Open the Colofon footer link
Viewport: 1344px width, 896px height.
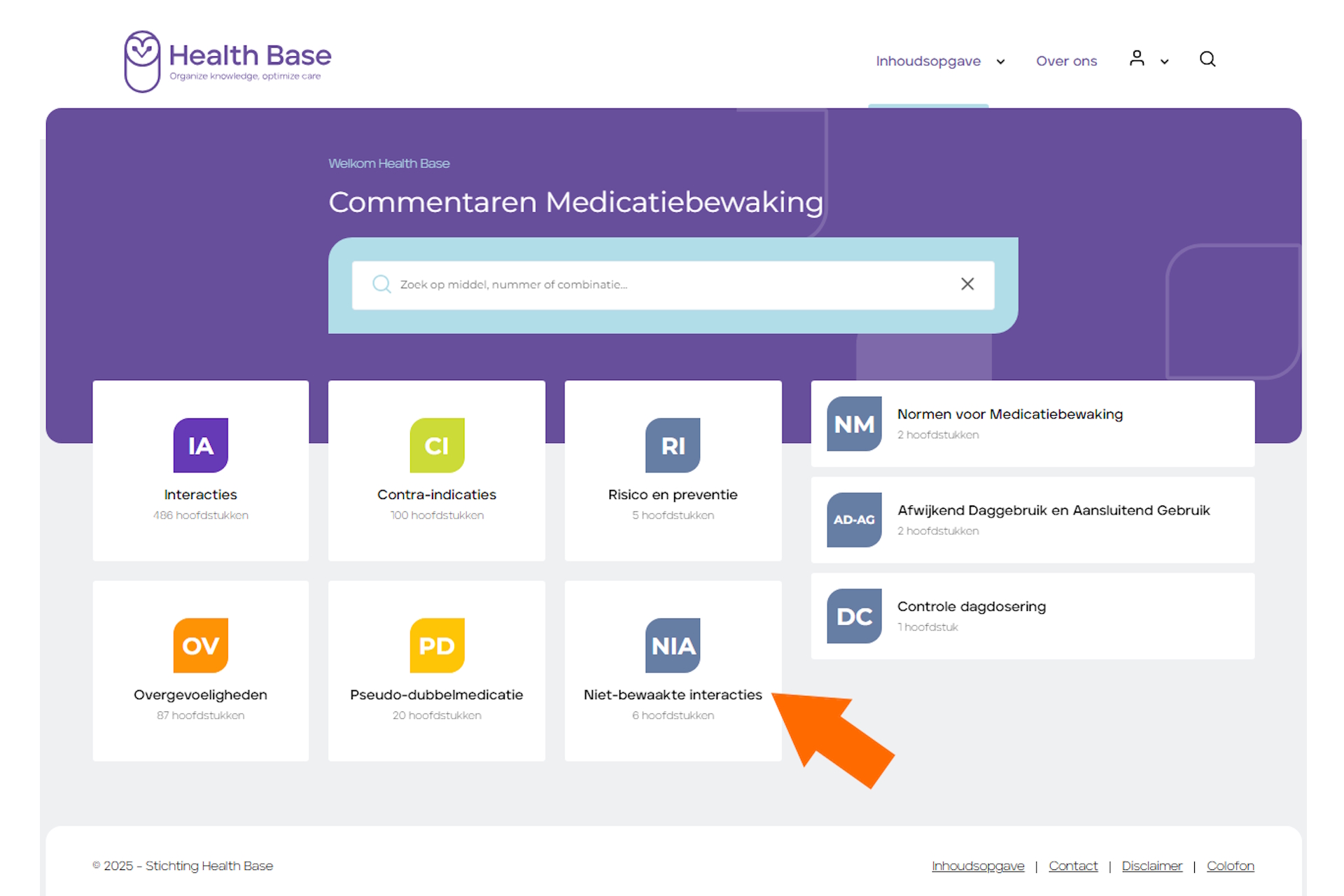click(x=1230, y=866)
